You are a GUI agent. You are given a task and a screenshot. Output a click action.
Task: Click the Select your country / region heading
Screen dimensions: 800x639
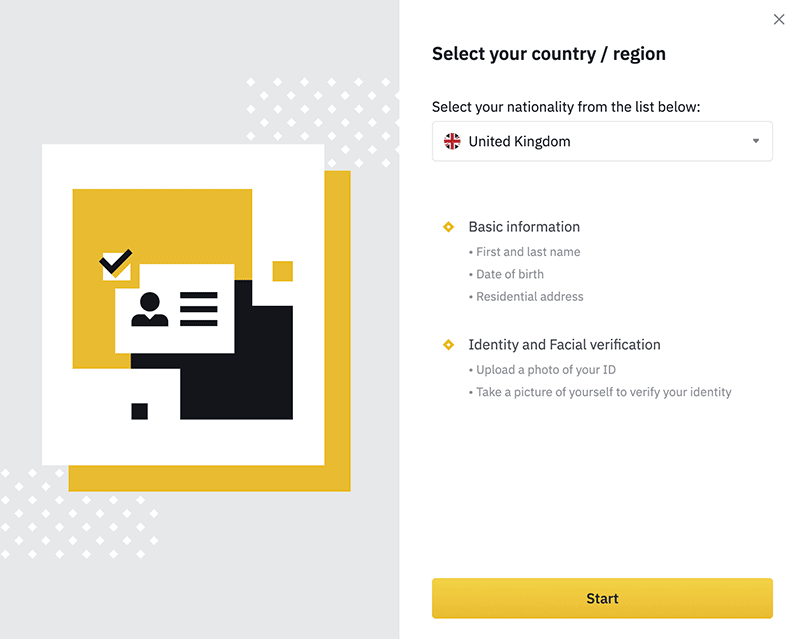[x=548, y=53]
